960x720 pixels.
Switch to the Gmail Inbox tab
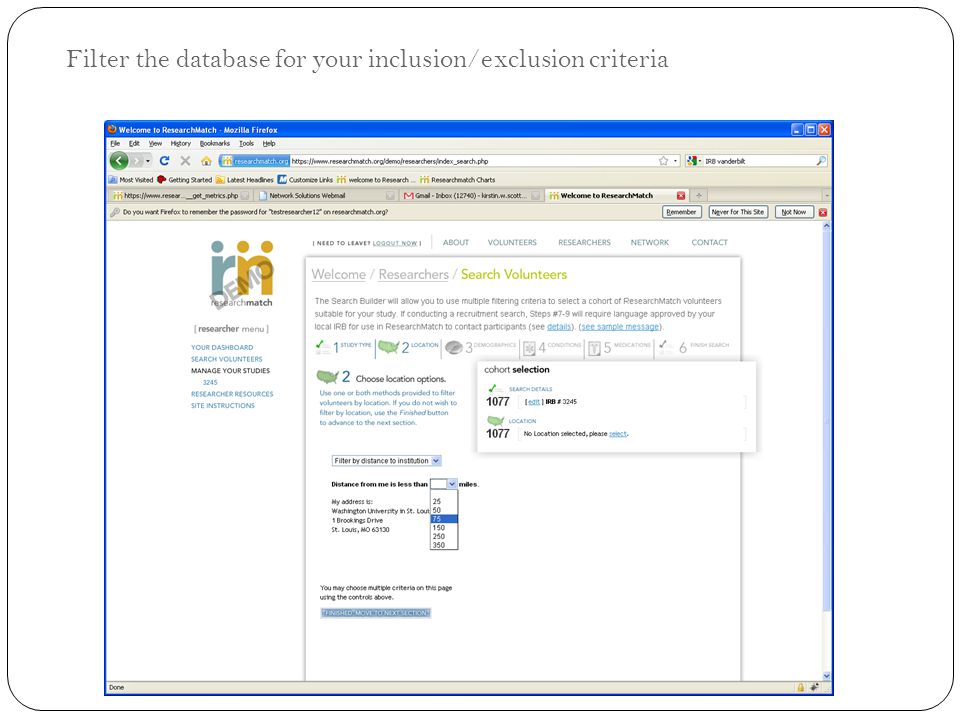tap(471, 196)
